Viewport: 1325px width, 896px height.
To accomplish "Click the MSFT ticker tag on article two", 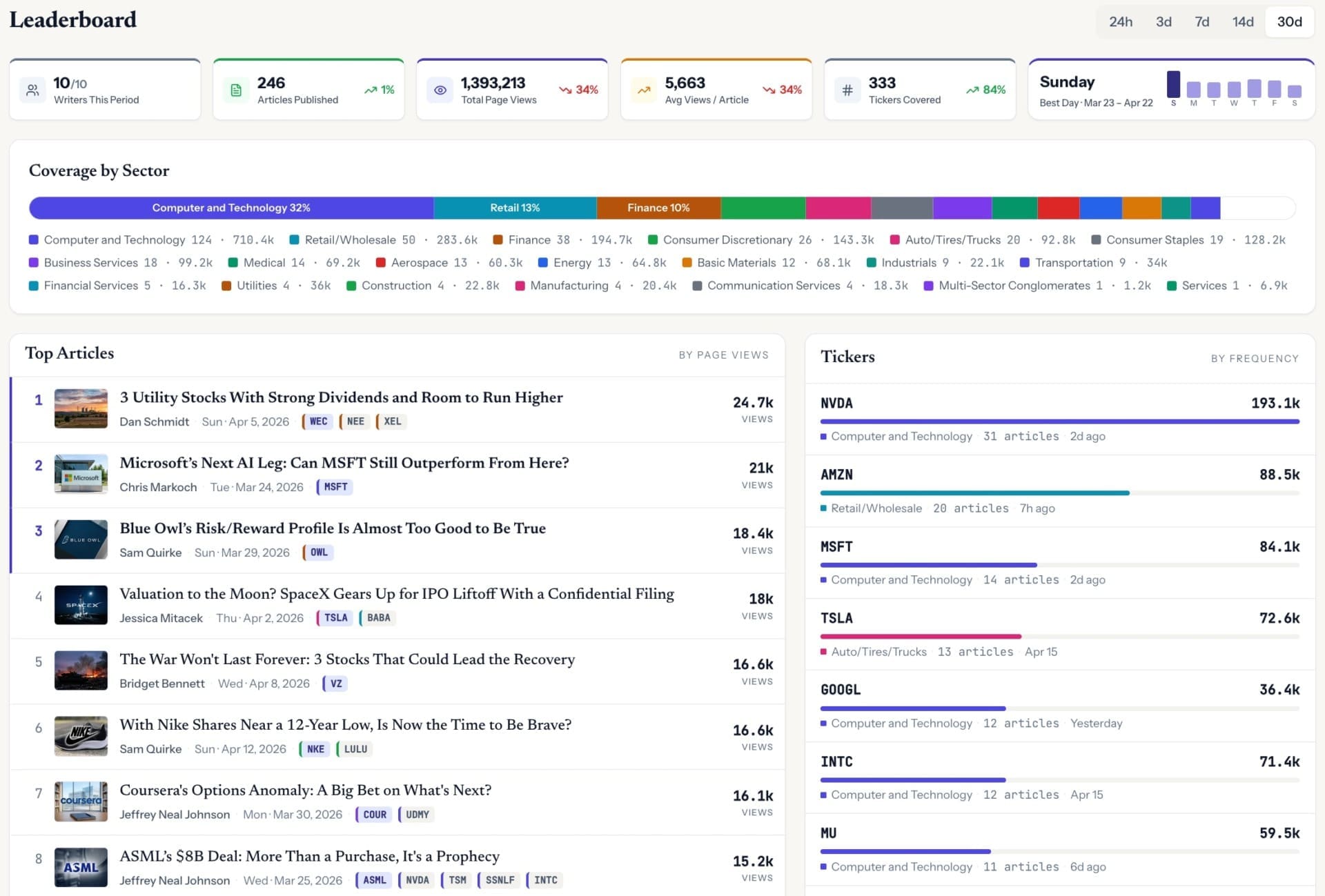I will tap(335, 487).
